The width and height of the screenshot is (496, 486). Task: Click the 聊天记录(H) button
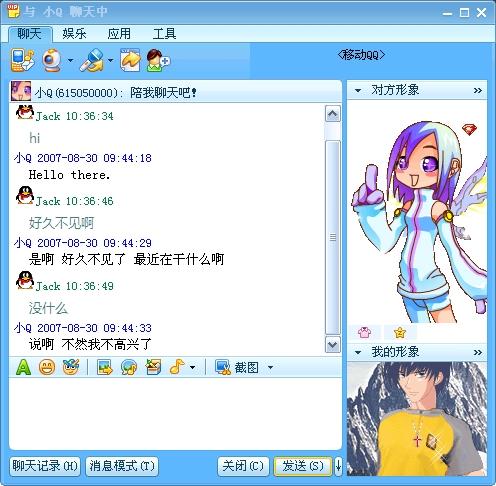(45, 466)
